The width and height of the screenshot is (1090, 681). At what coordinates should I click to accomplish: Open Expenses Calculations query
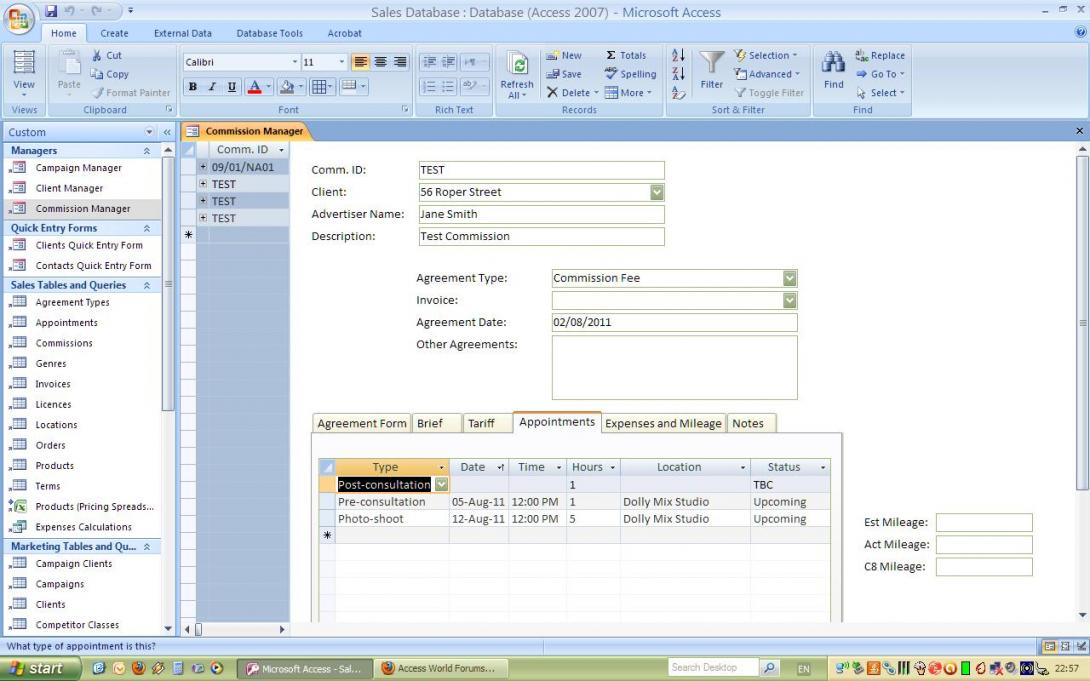[83, 527]
